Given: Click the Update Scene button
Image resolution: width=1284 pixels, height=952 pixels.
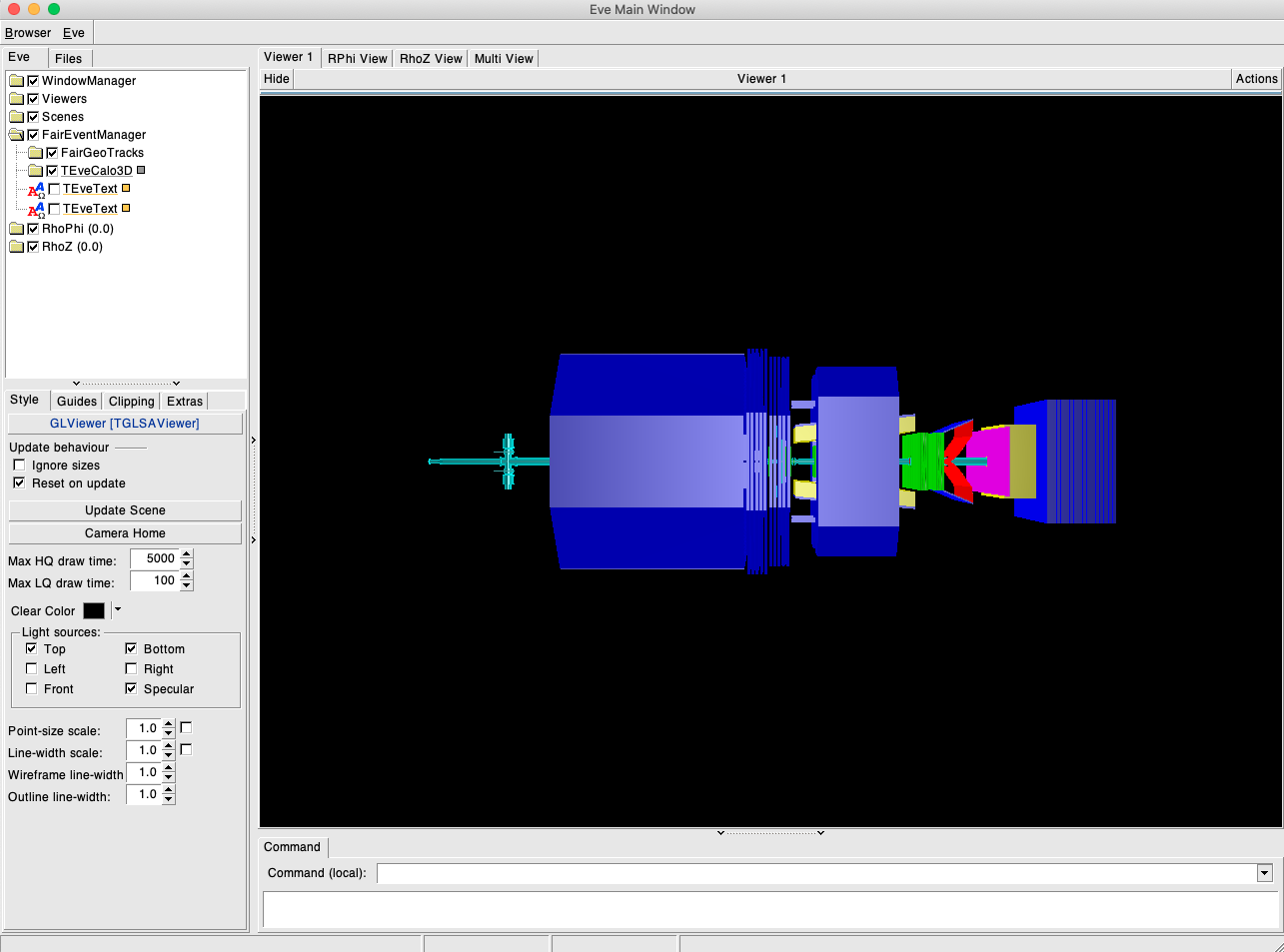Looking at the screenshot, I should point(125,510).
